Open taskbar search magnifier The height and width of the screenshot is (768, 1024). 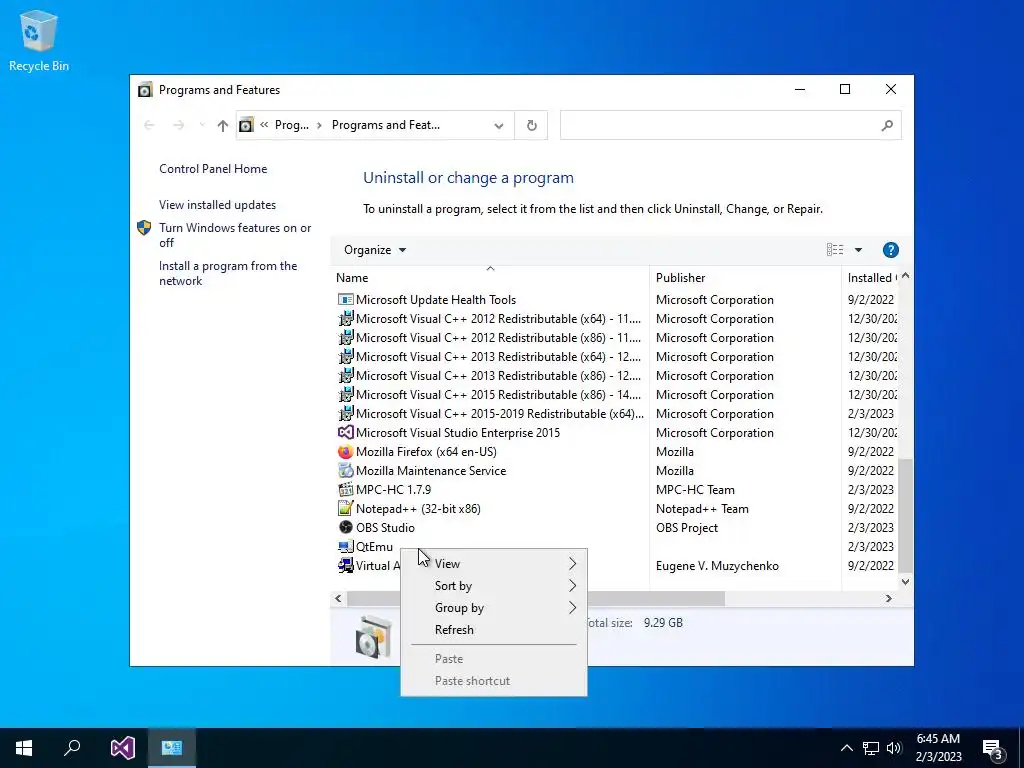[72, 748]
